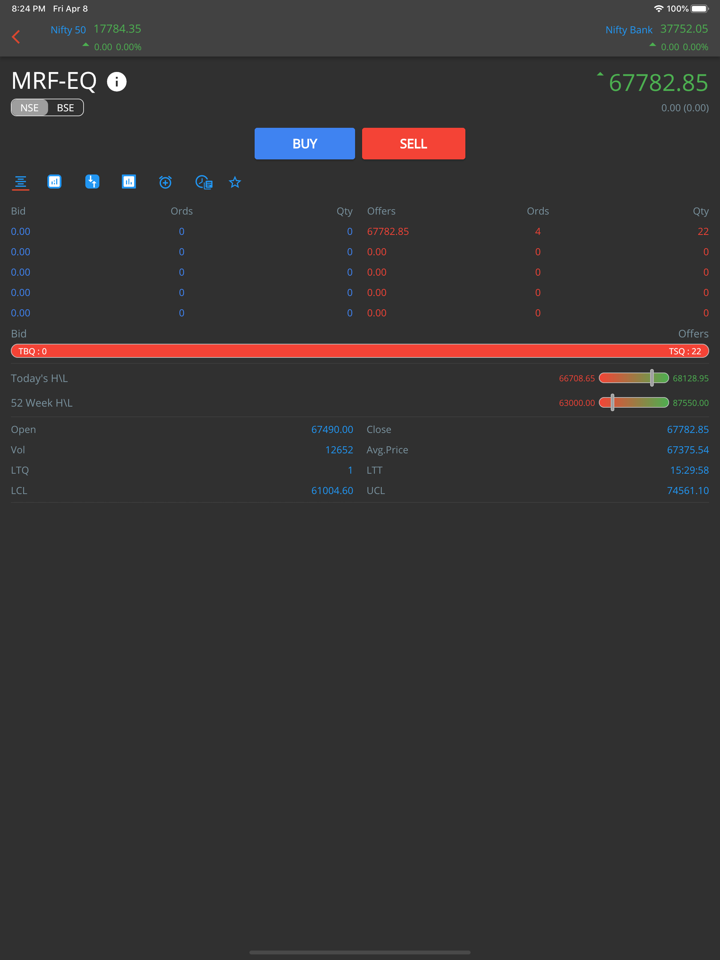The image size is (720, 960).
Task: Click the MRF-EQ symbol title
Action: point(54,81)
